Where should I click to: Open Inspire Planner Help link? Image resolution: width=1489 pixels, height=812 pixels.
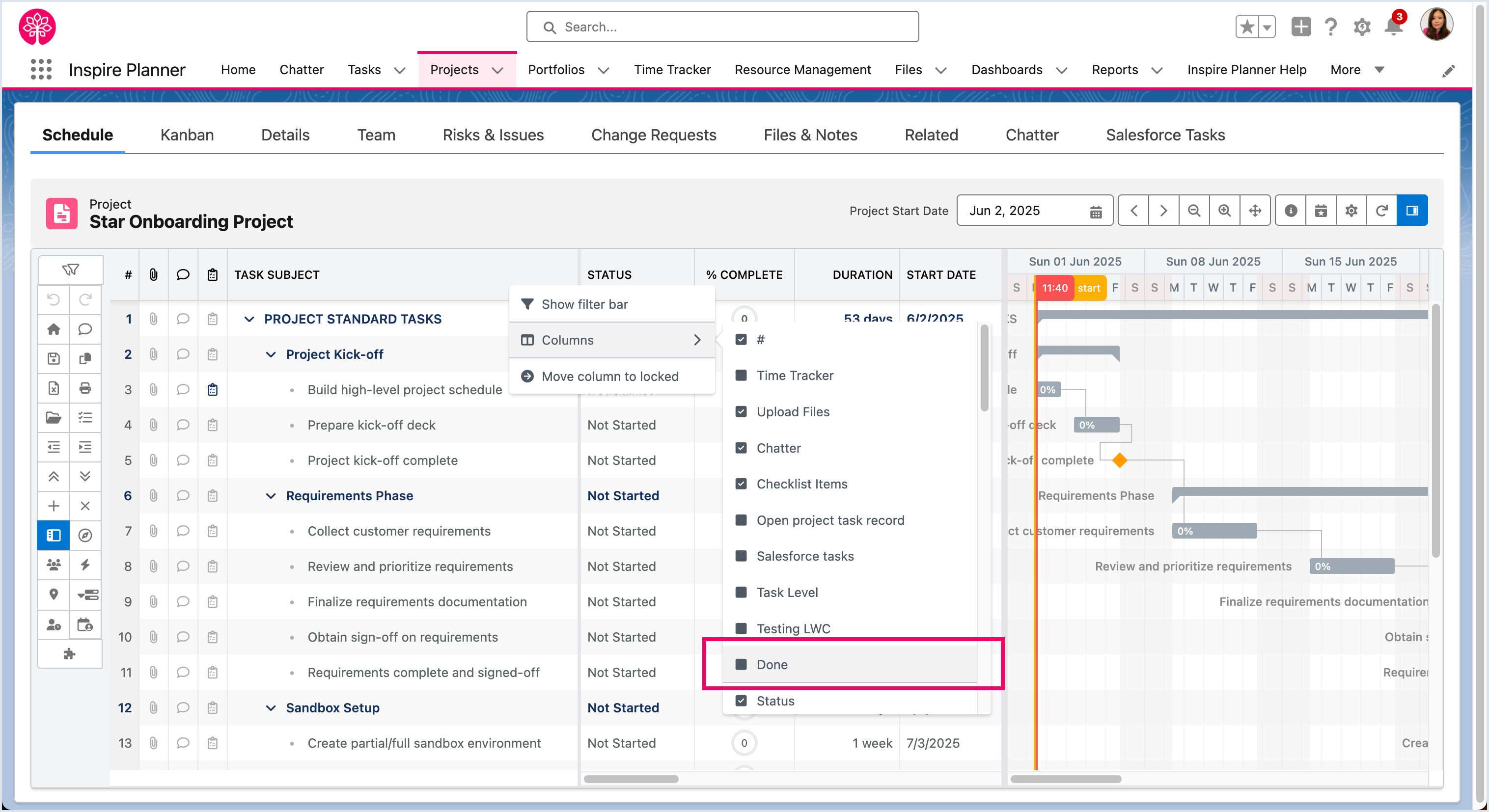[1246, 70]
